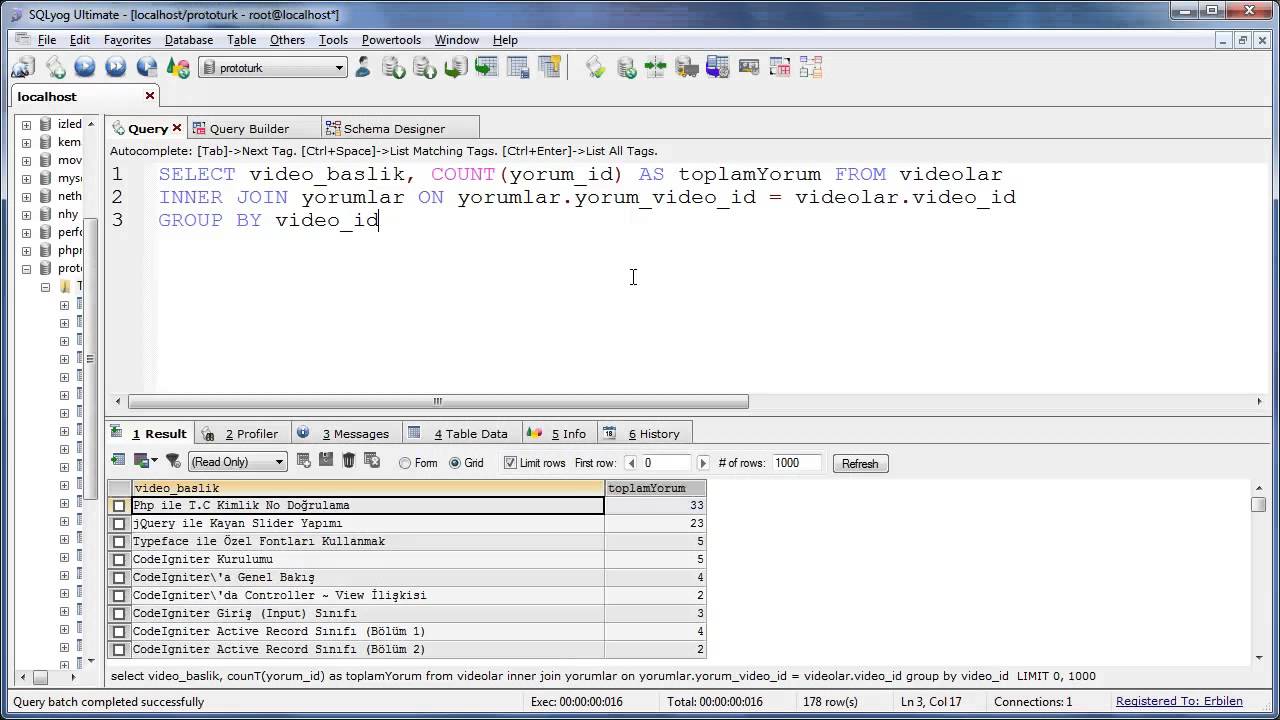Click the save changes disk icon
Screen dimensions: 1280x720
(x=326, y=460)
